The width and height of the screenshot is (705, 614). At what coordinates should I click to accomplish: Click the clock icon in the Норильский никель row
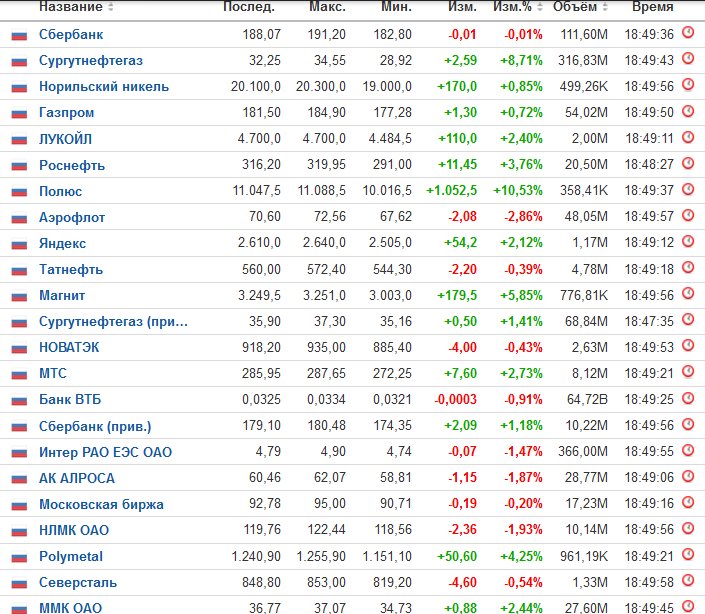tap(688, 85)
